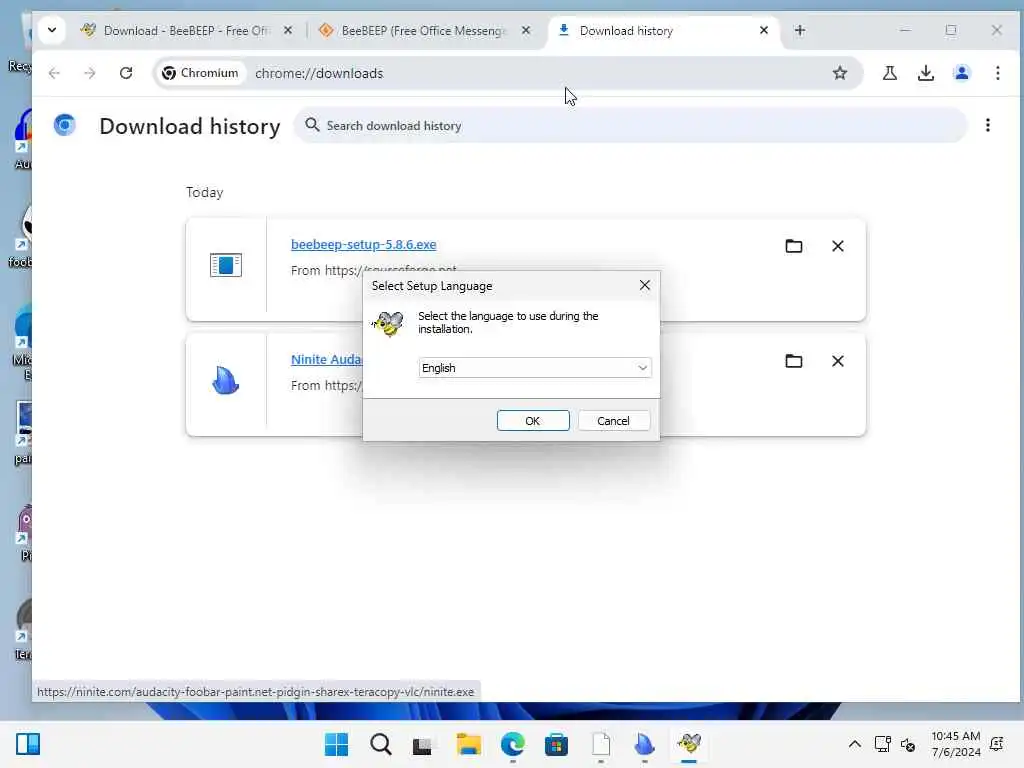Remove beebeep-setup entry from download list

tap(838, 246)
